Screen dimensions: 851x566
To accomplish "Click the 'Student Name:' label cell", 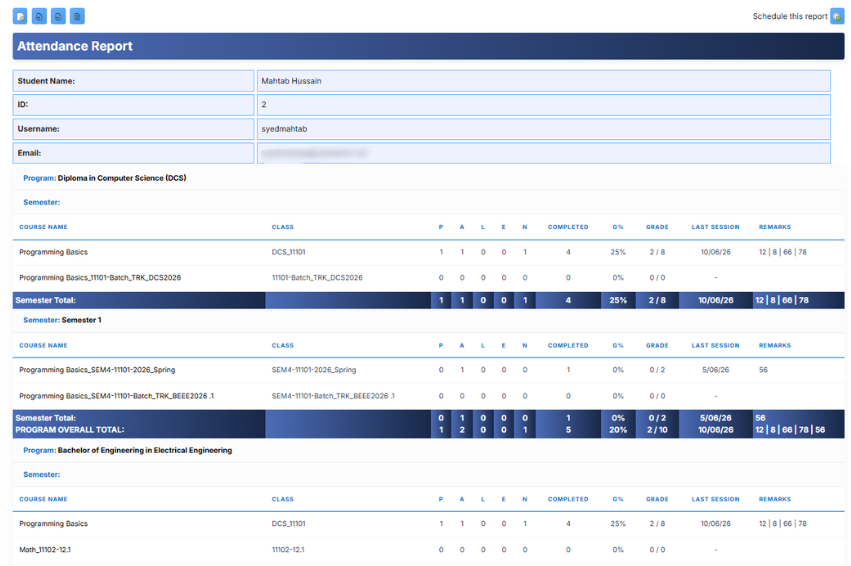I will (134, 81).
